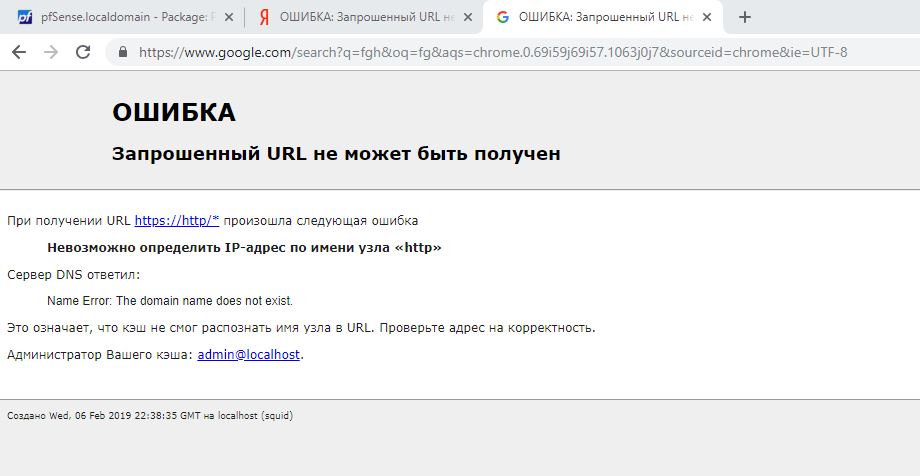Screen dimensions: 920x476
Task: Click the Forward navigation arrow
Action: [51, 52]
